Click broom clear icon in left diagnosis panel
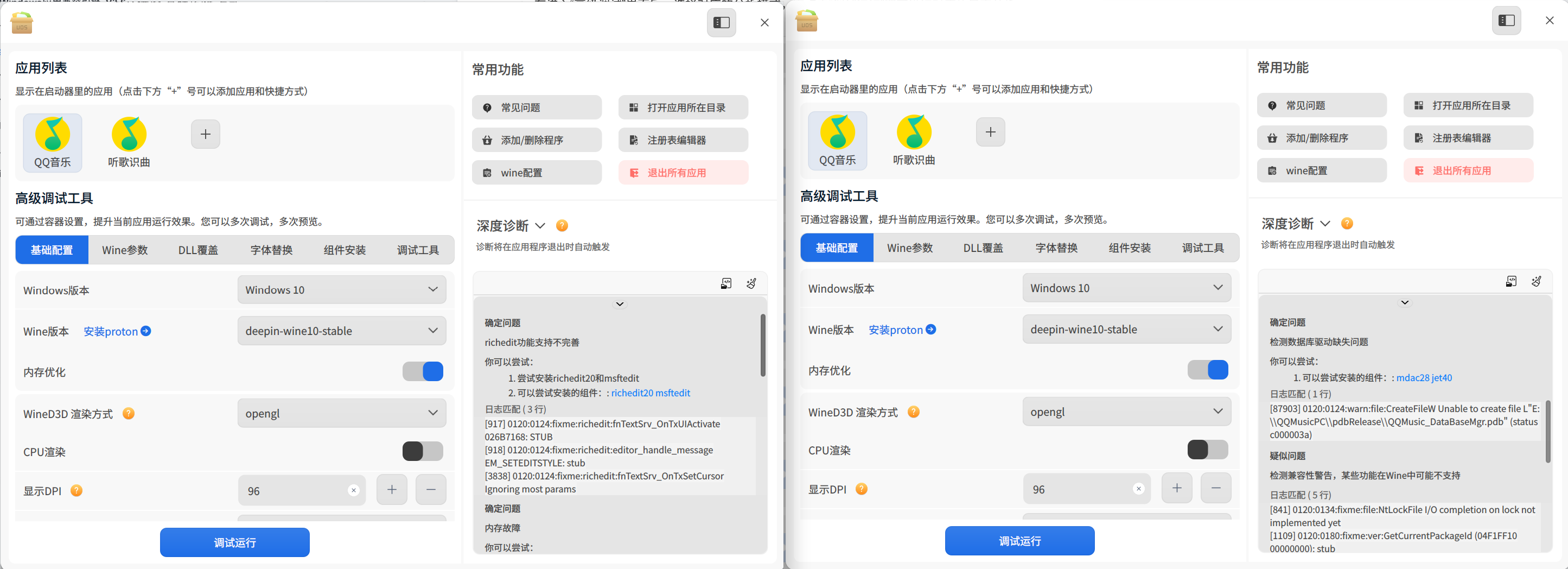The width and height of the screenshot is (1568, 569). pos(752,283)
